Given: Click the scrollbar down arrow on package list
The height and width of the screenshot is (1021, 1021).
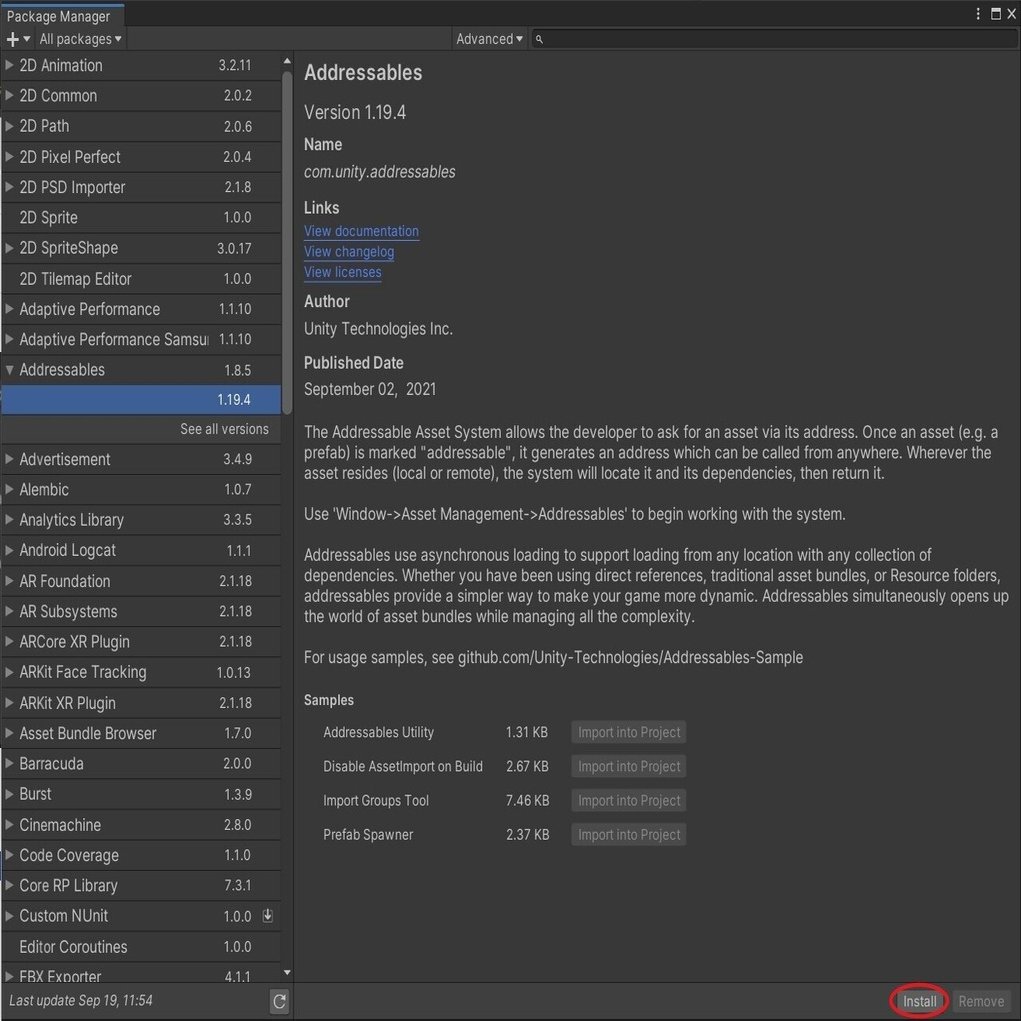Looking at the screenshot, I should coord(286,970).
